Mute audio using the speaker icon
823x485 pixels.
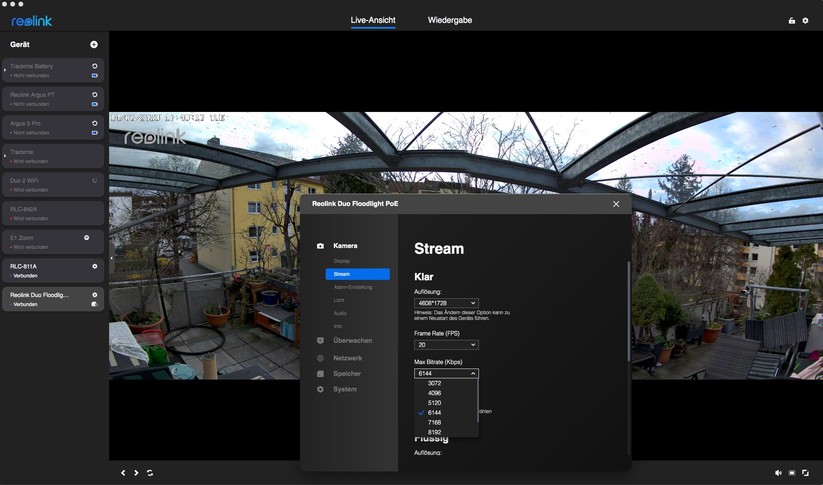click(778, 473)
